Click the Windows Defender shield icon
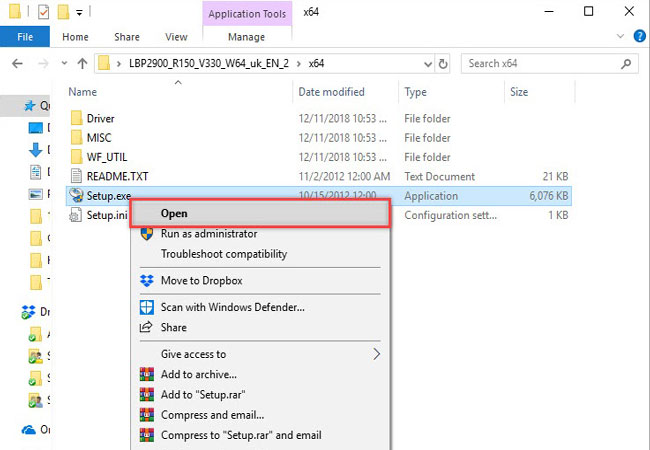Screen dimensions: 650x450 pos(147,307)
